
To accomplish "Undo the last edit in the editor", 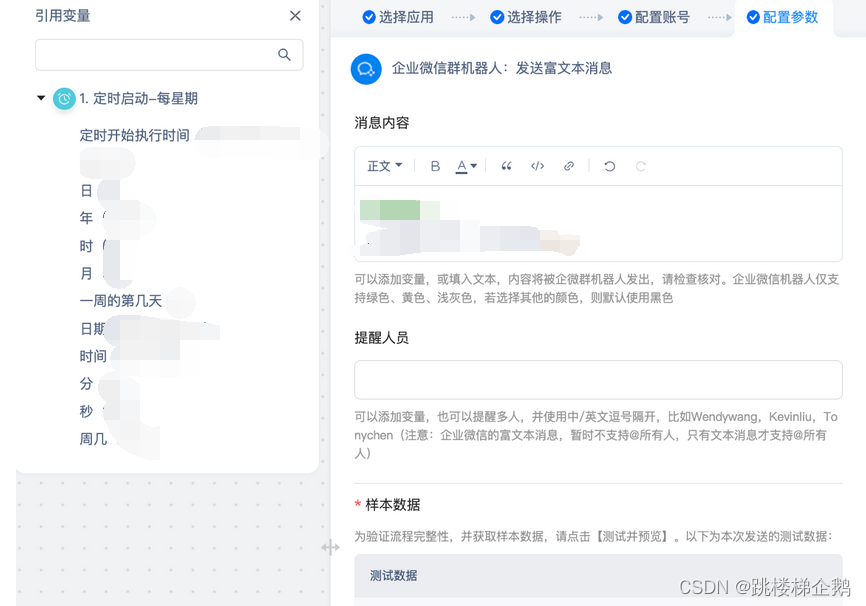I will point(609,166).
